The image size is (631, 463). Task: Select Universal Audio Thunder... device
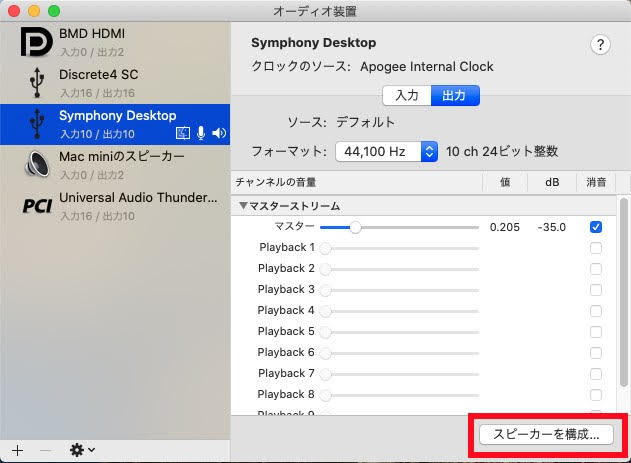tap(115, 206)
